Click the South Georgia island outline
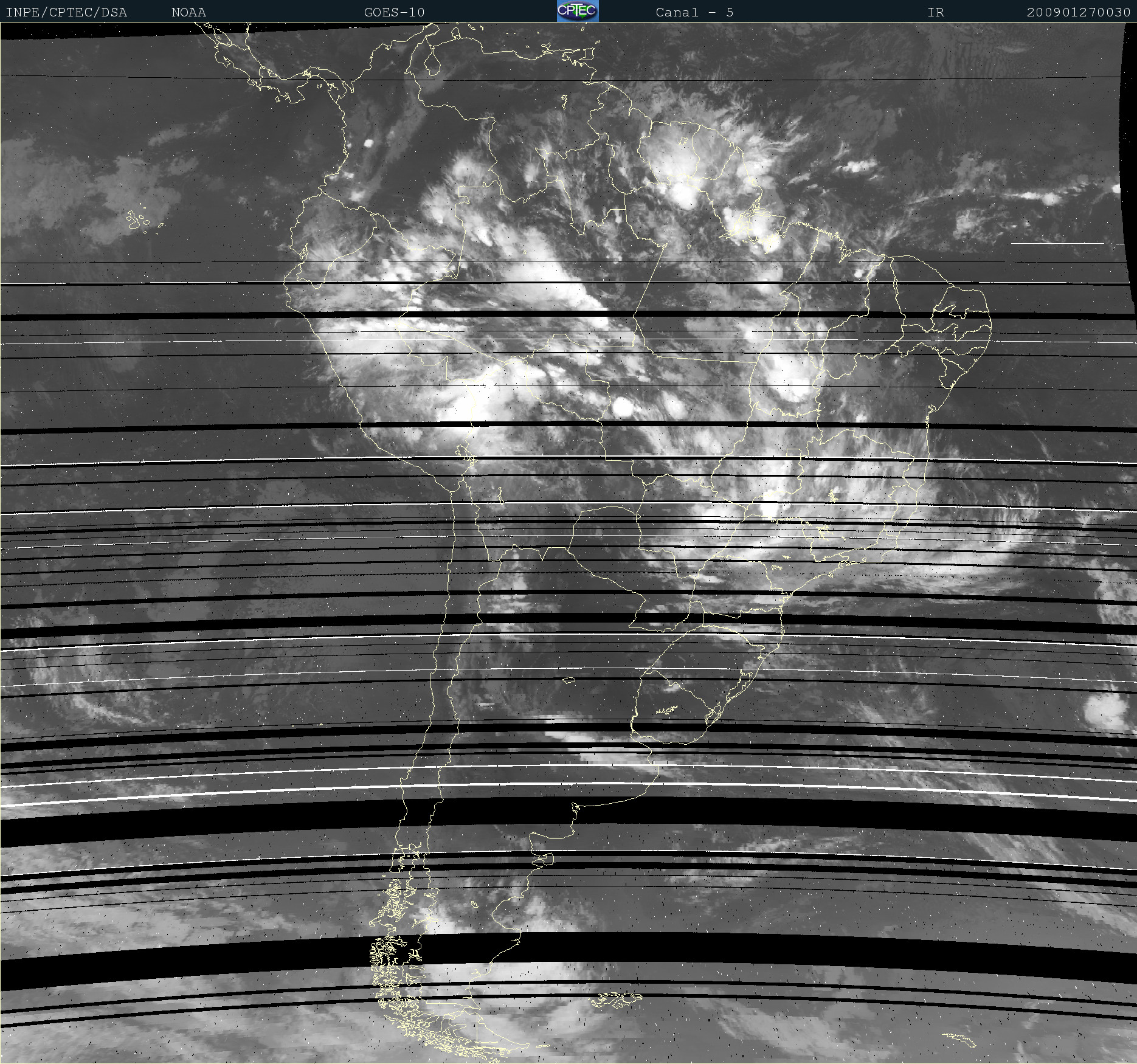Screen dimensions: 1137x1064 (961, 1040)
